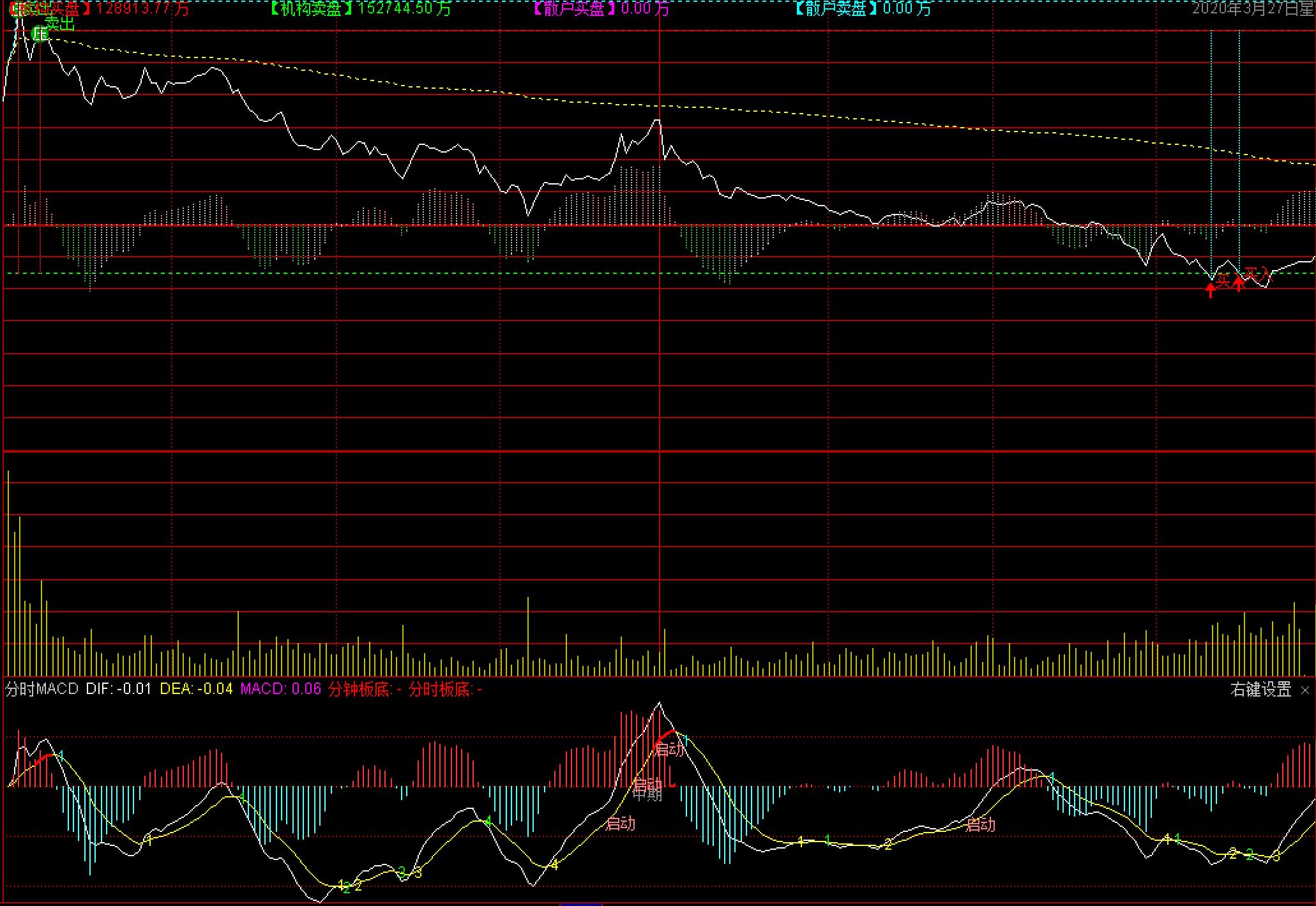This screenshot has height=906, width=1316.
Task: Click the green circular 卖出 sell marker
Action: click(40, 34)
